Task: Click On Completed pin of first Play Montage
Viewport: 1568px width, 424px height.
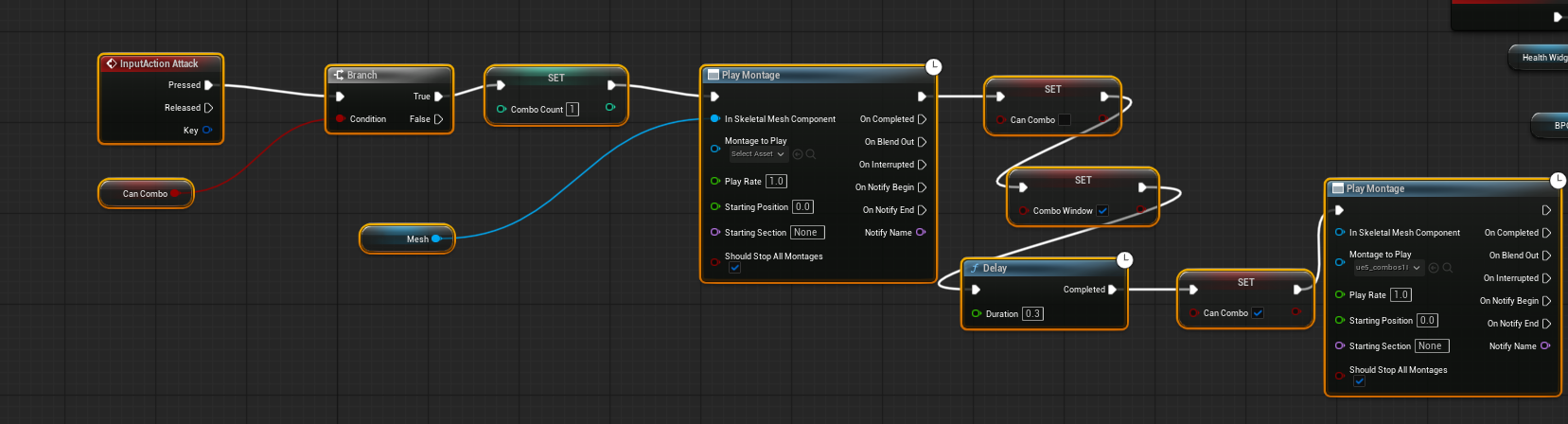Action: click(x=922, y=119)
